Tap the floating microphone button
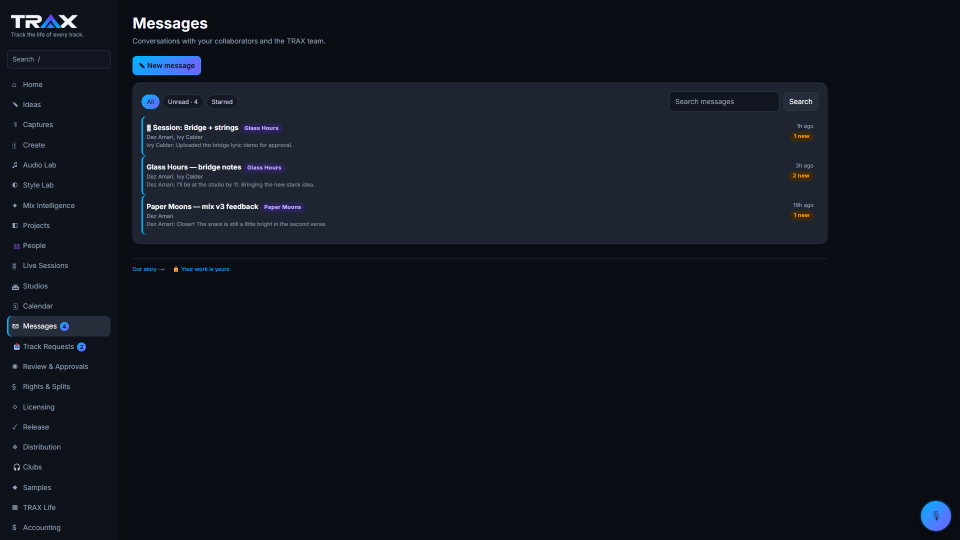Screen dimensions: 960x540 (x=936, y=516)
